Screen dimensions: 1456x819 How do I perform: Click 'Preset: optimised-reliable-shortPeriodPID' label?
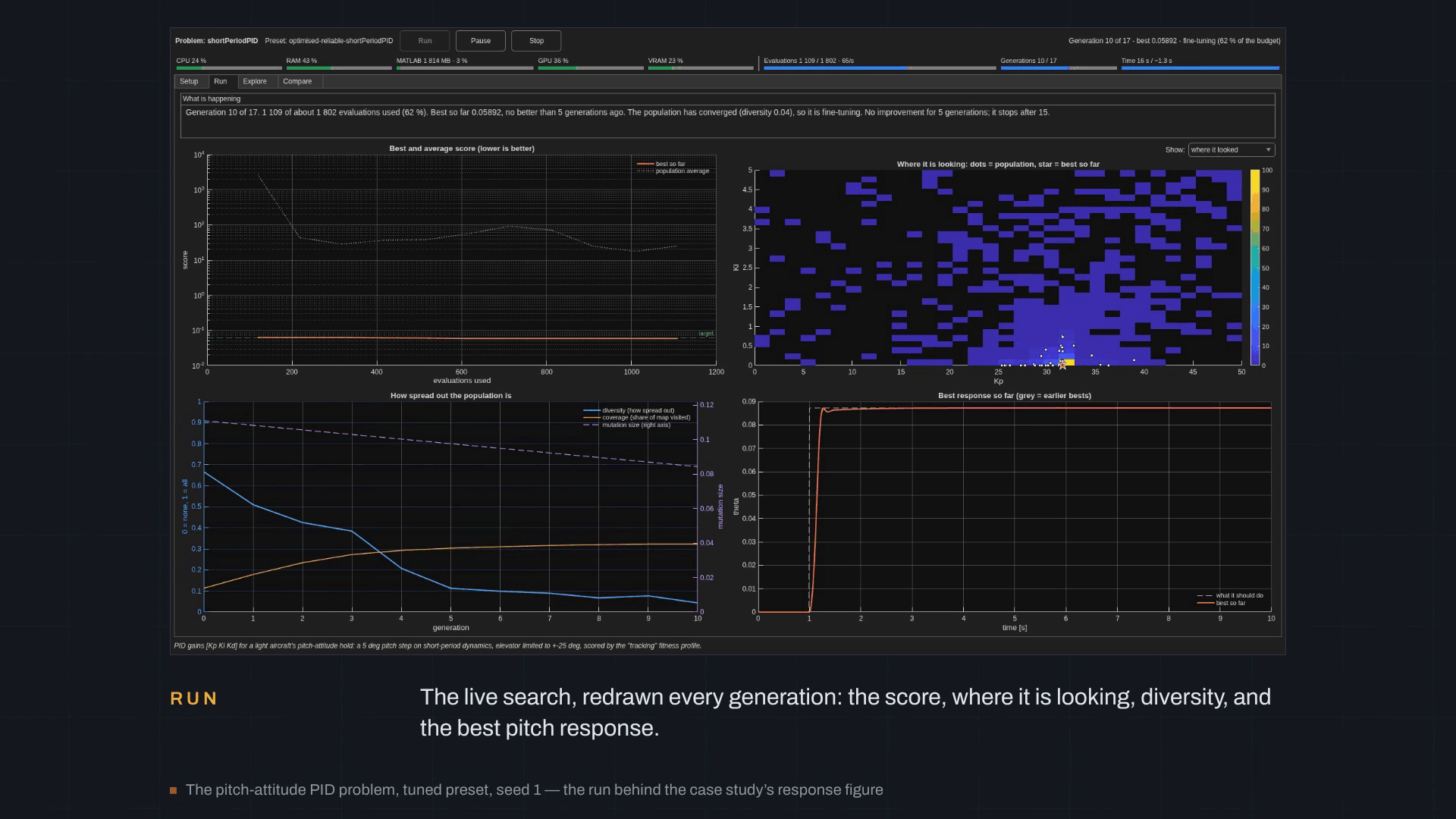[x=329, y=41]
